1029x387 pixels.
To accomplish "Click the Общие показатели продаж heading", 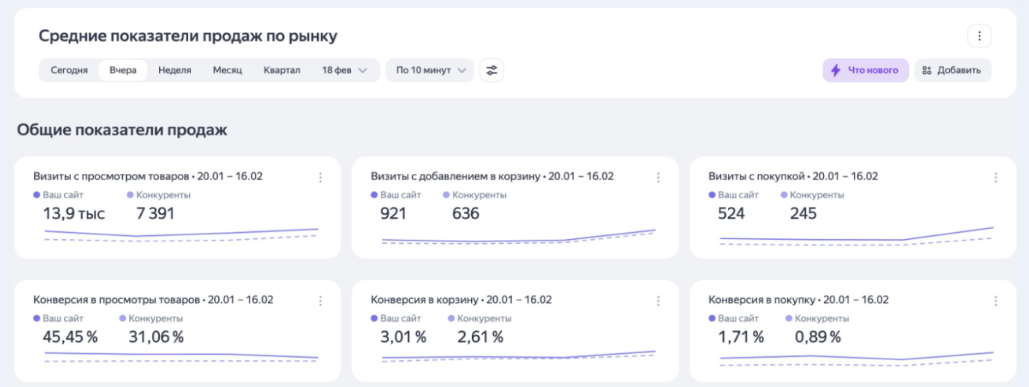I will click(x=122, y=130).
